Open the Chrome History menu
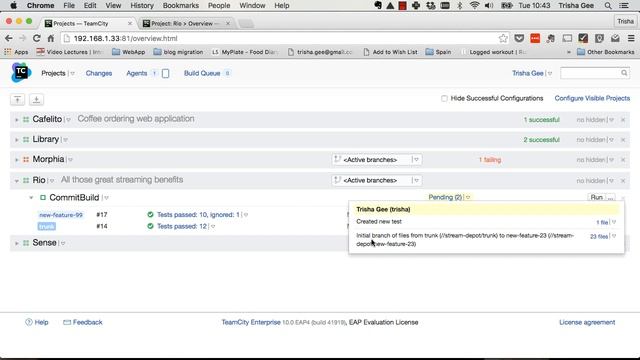The height and width of the screenshot is (360, 640). coord(142,6)
